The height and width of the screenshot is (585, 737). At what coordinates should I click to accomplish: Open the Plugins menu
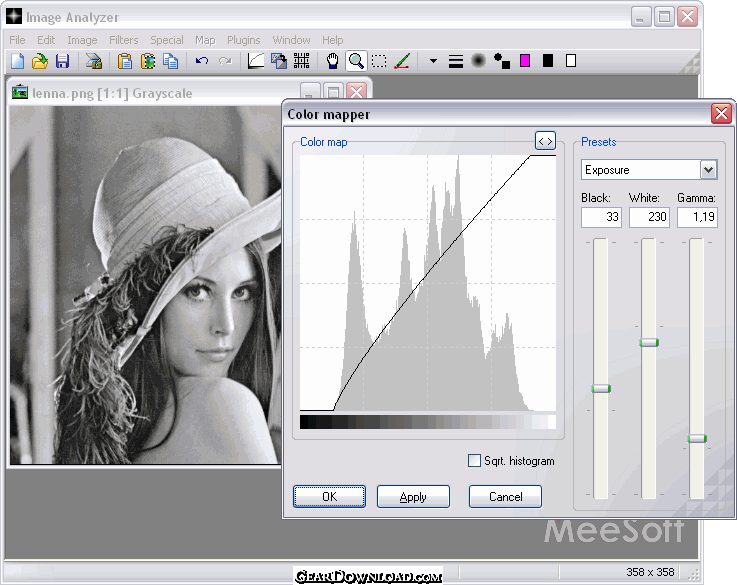(243, 40)
